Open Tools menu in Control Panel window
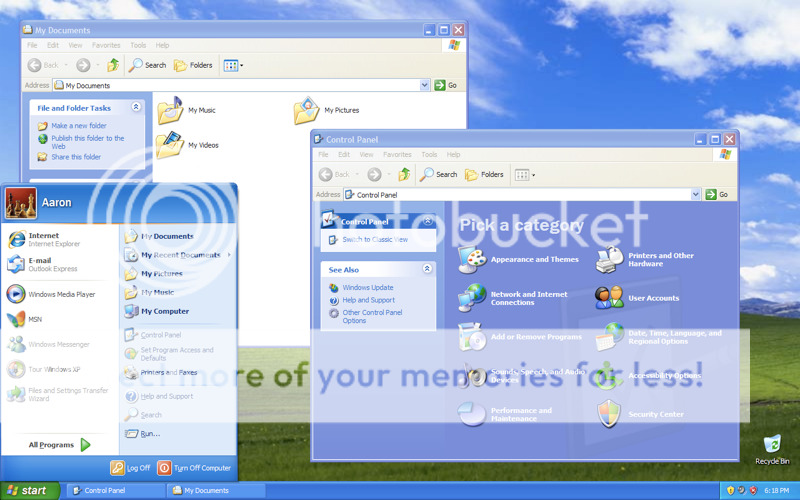This screenshot has width=800, height=500. (x=429, y=155)
